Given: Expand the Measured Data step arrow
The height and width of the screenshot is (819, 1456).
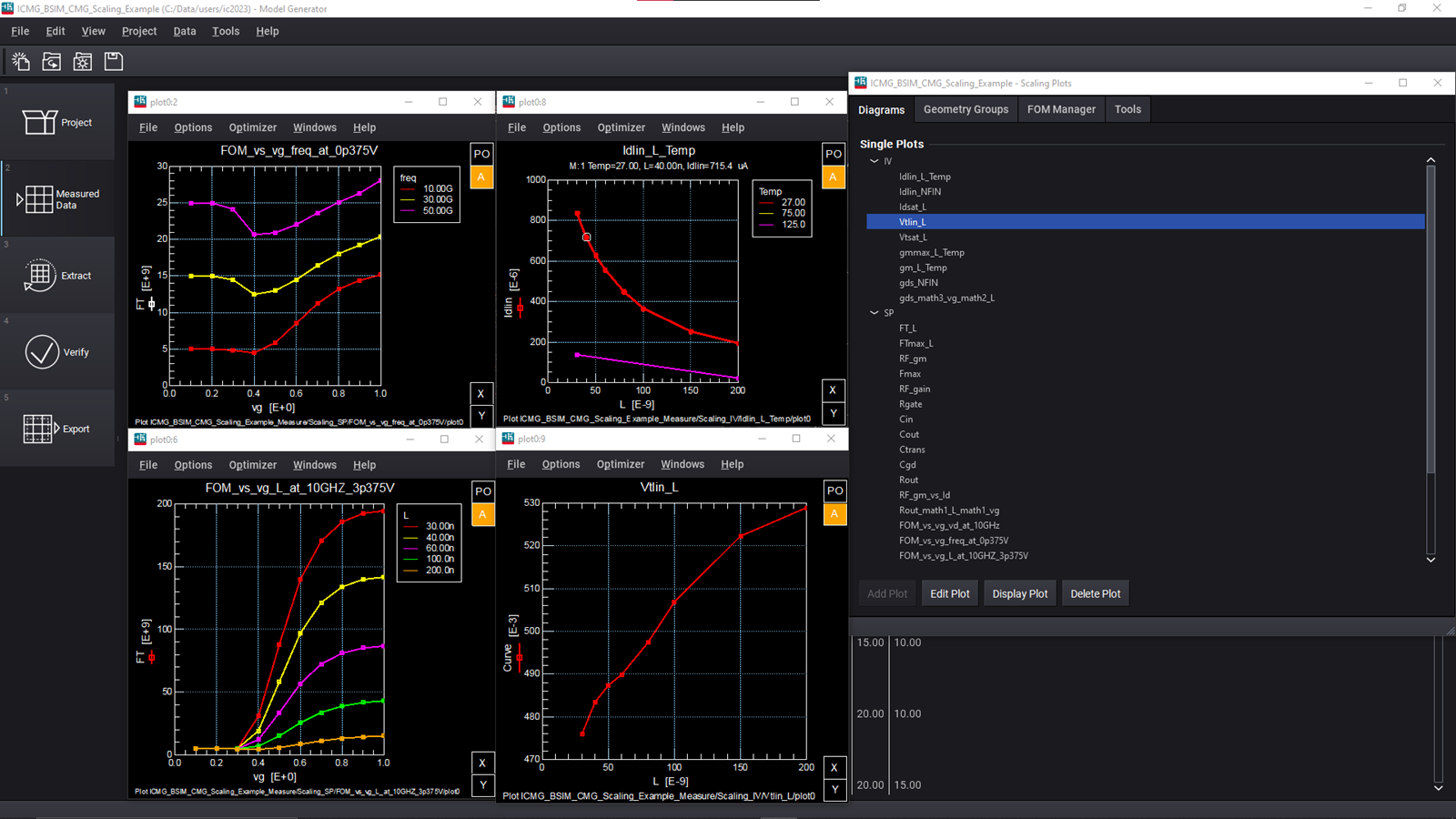Looking at the screenshot, I should (x=20, y=199).
